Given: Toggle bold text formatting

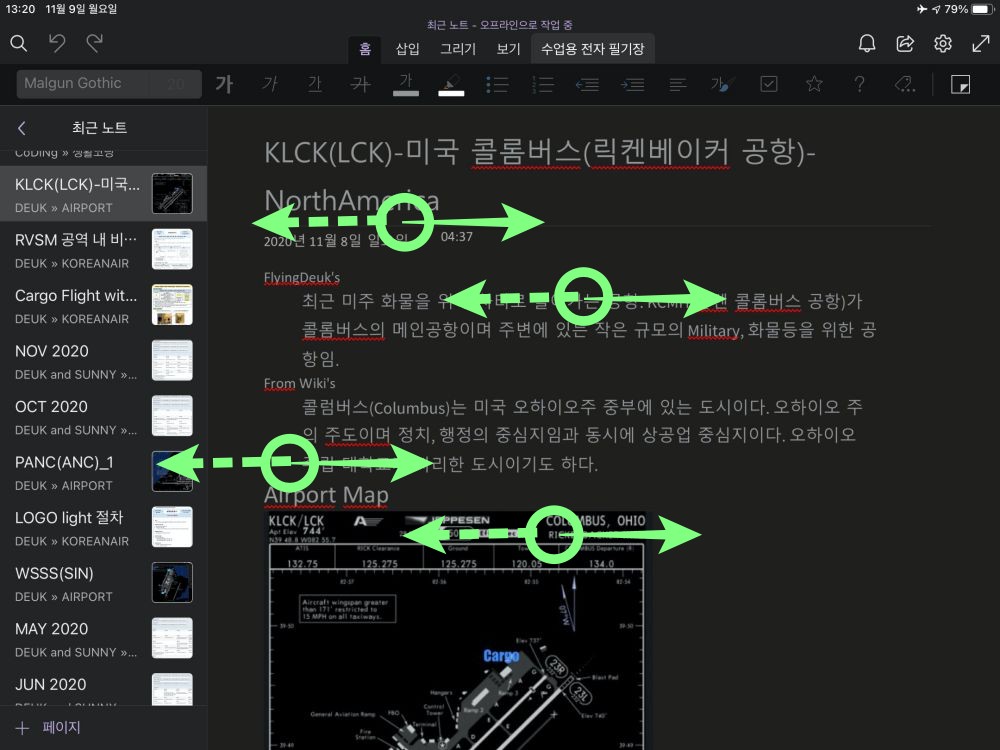Looking at the screenshot, I should pyautogui.click(x=225, y=84).
